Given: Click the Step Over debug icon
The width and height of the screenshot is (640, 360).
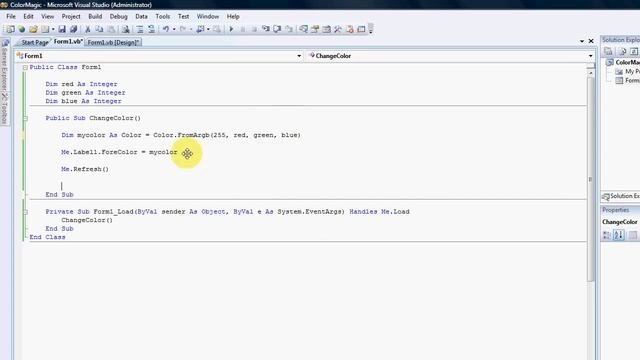Looking at the screenshot, I should click(277, 29).
